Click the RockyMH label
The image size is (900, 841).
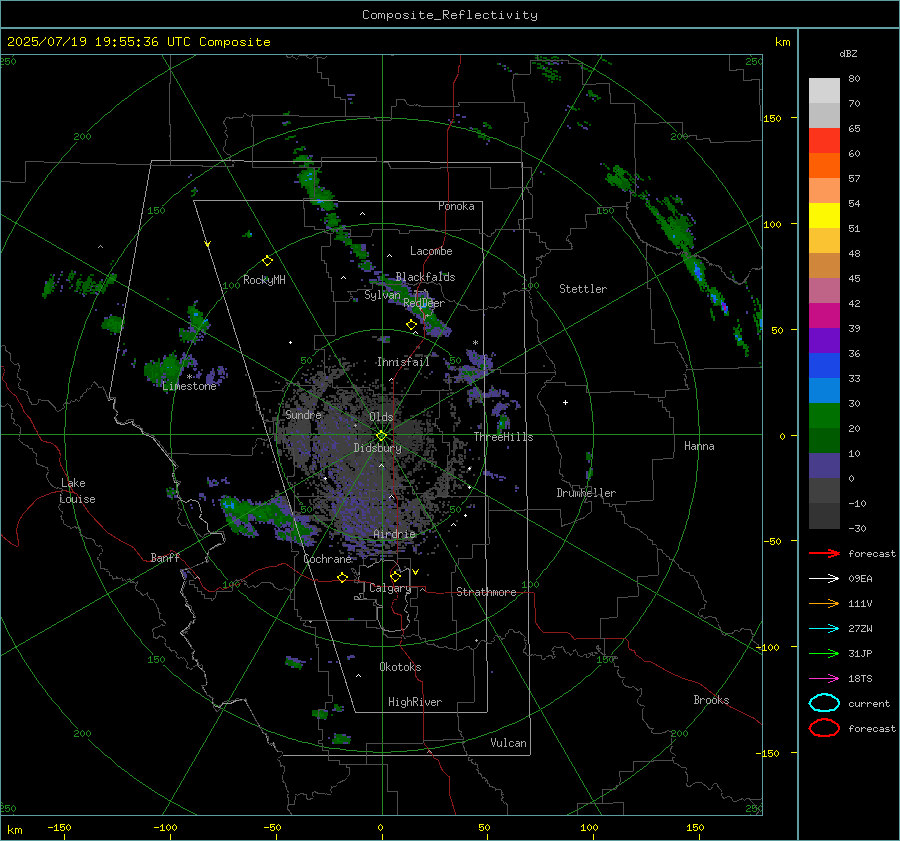pos(264,280)
